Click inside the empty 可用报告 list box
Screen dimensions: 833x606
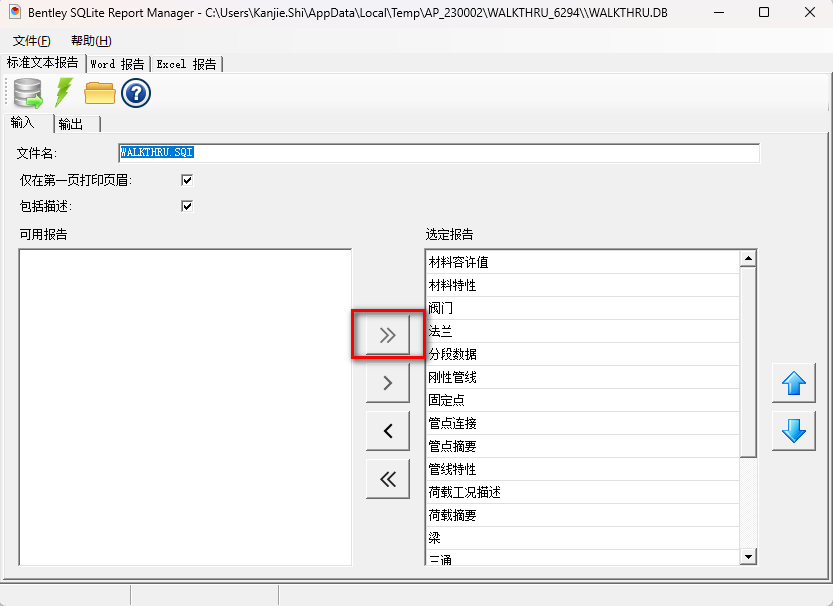(x=185, y=407)
